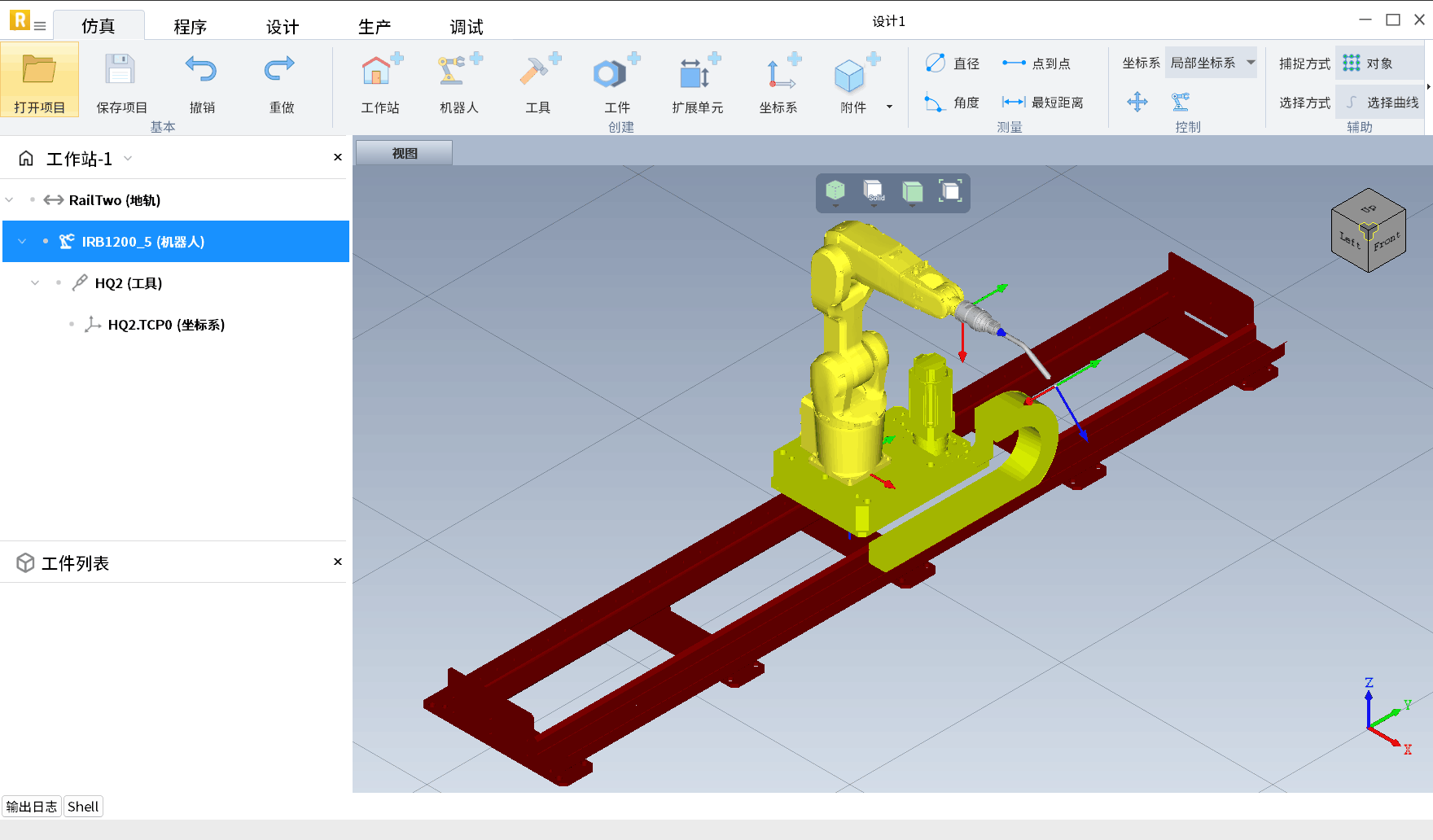Screen dimensions: 1433x840
Task: Select HQ2.TCP0 coordinate system tree item
Action: (166, 325)
